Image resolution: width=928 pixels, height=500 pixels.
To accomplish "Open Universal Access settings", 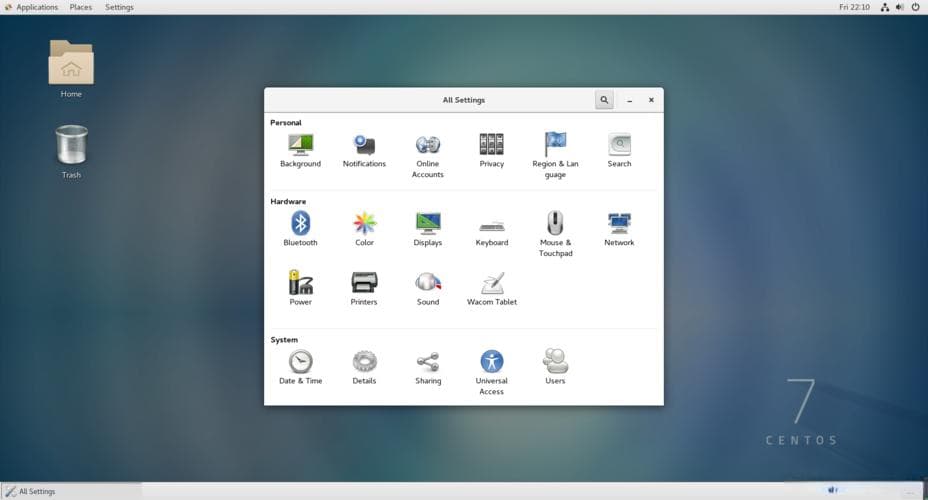I will (492, 373).
